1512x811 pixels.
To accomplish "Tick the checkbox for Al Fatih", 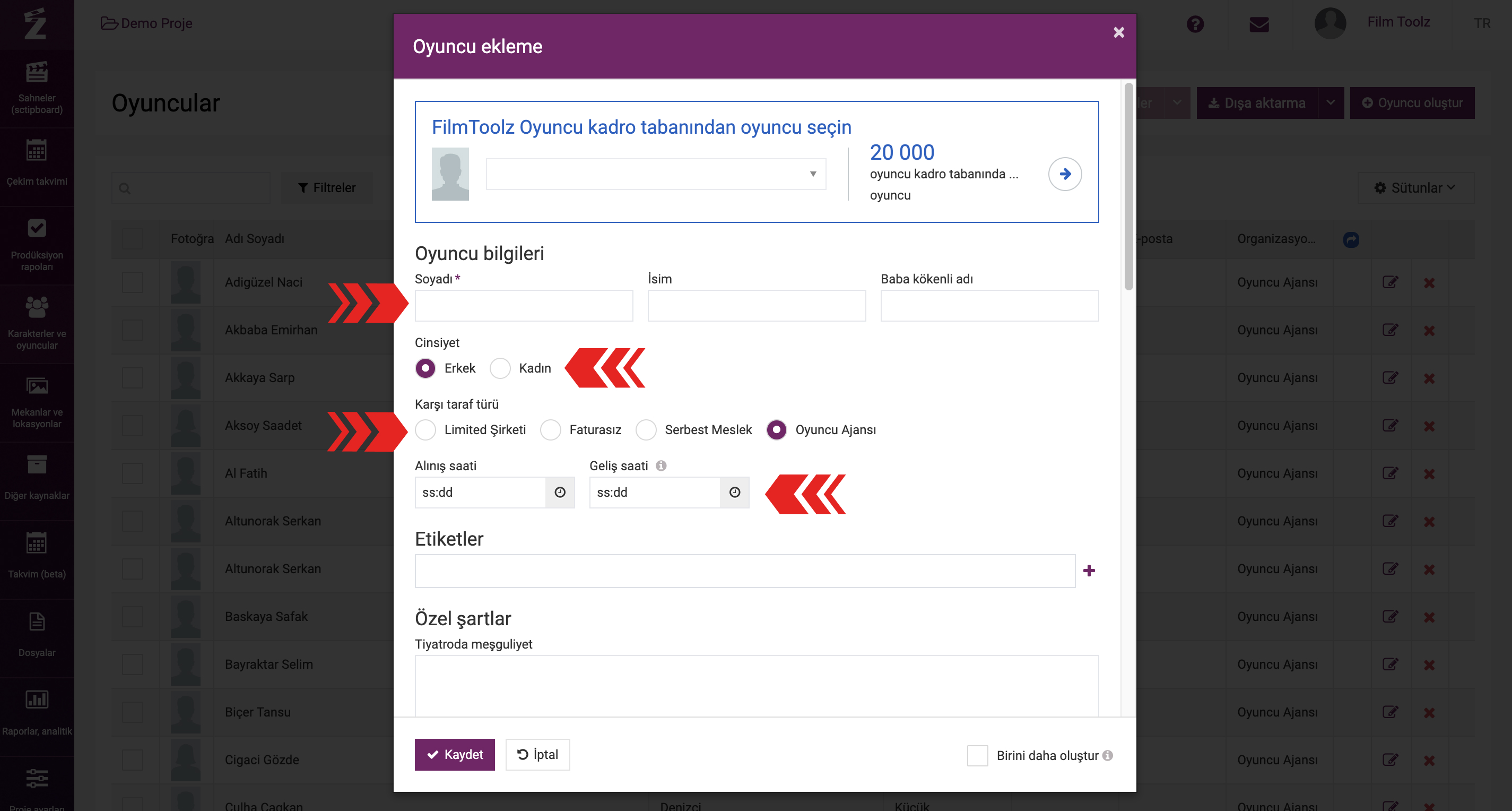I will [x=132, y=473].
